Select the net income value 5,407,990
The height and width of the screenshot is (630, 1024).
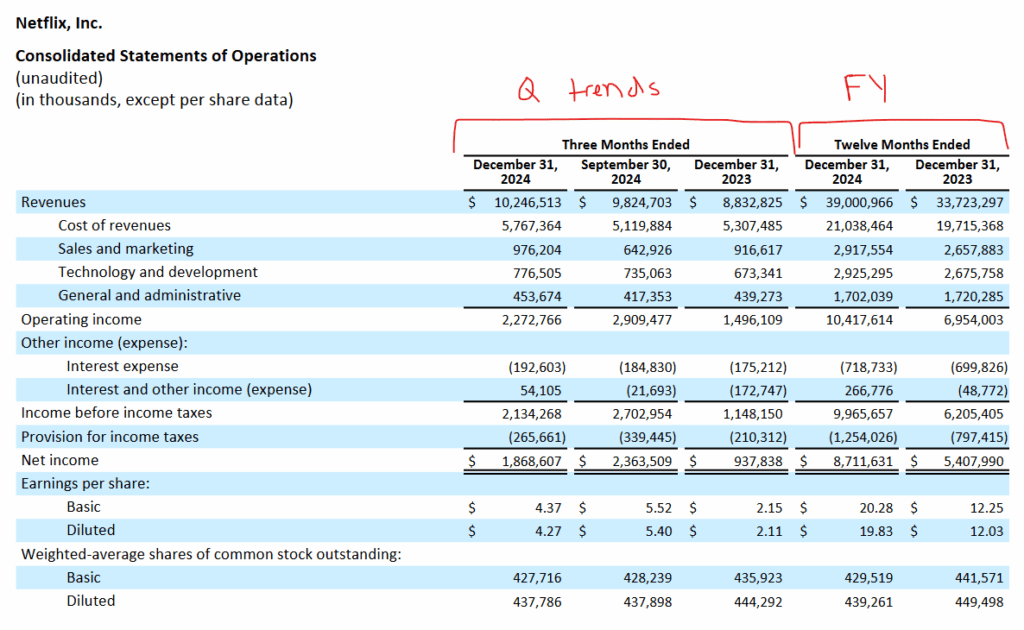tap(973, 462)
